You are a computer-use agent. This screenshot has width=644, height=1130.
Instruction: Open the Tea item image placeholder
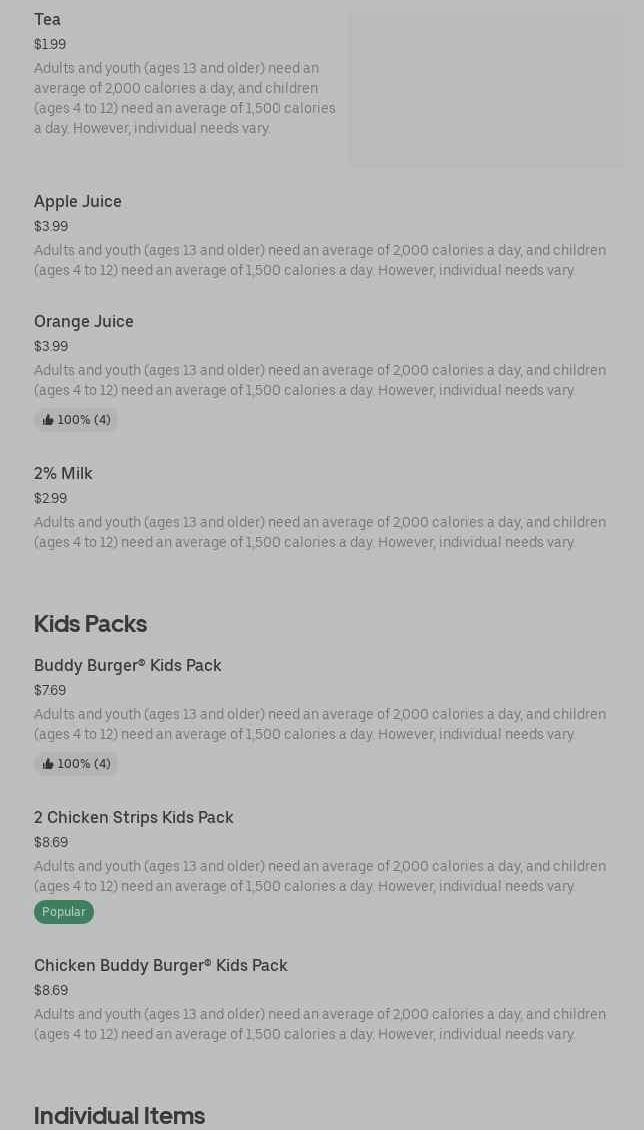point(486,88)
